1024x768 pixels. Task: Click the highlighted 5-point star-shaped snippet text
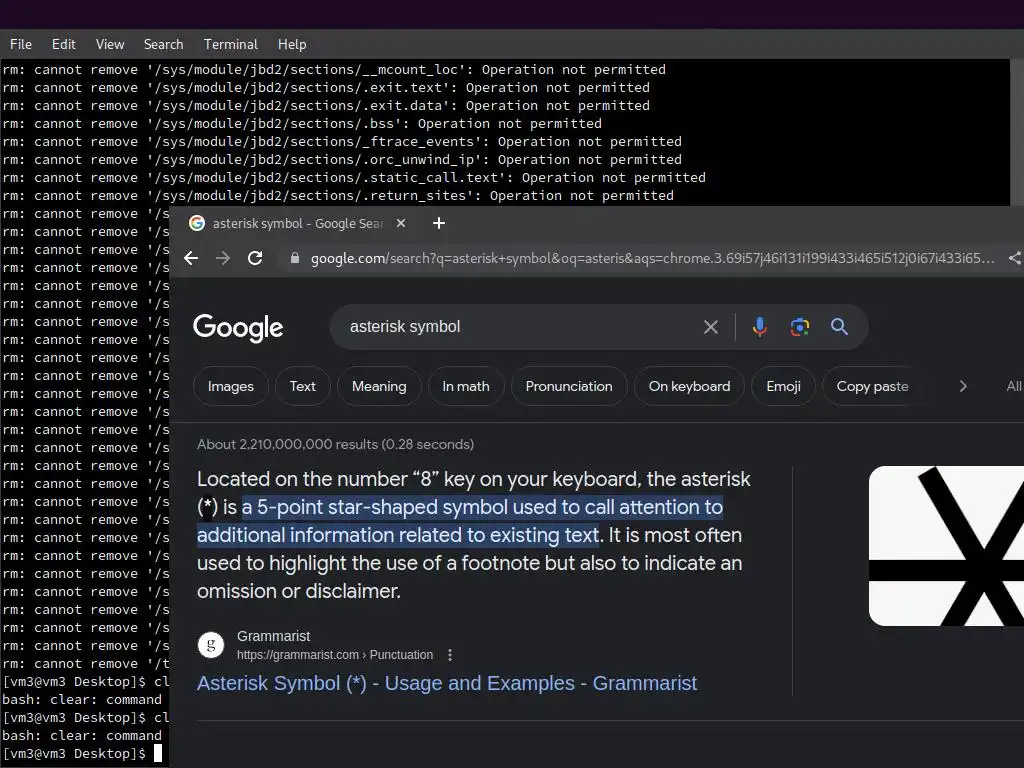click(460, 521)
